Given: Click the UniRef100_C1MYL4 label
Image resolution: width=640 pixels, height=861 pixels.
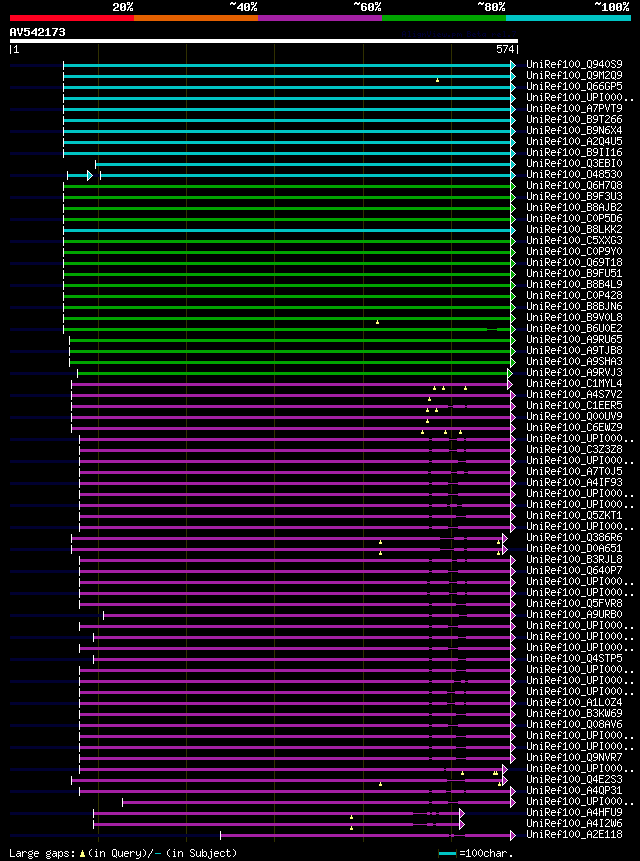Looking at the screenshot, I should click(574, 383).
